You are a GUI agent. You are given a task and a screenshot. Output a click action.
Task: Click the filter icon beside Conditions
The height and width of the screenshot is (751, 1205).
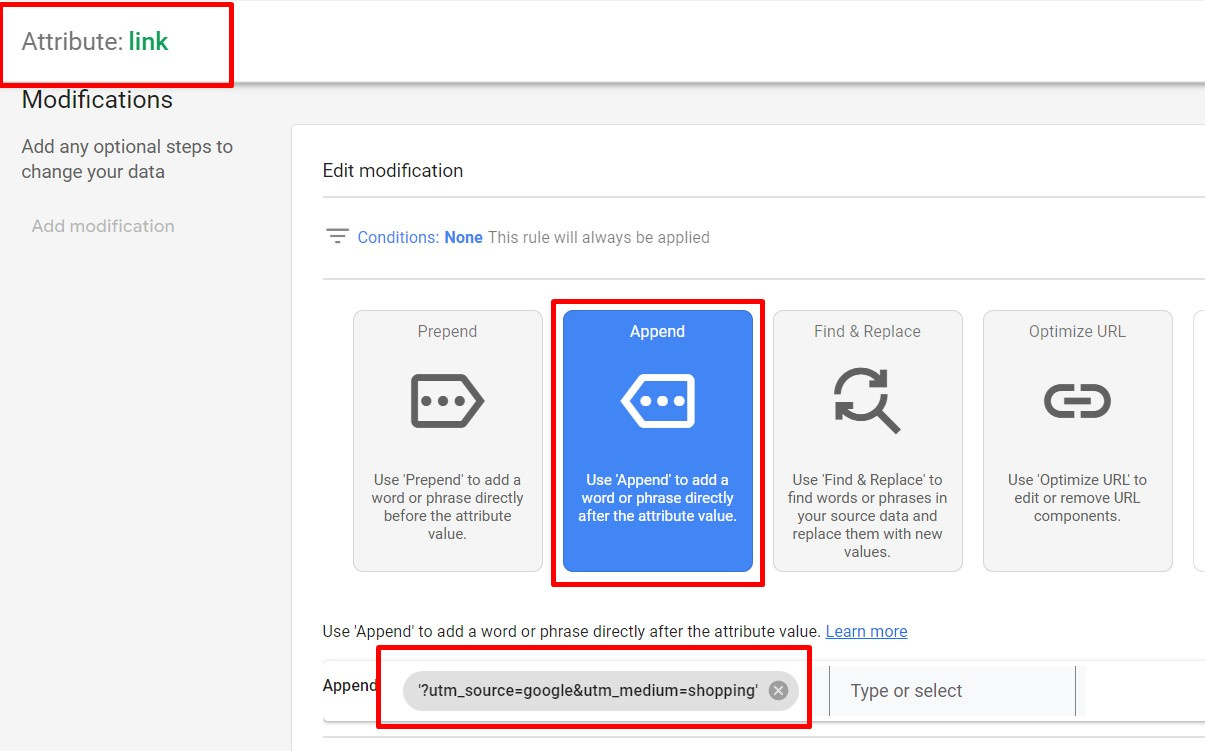click(x=337, y=237)
